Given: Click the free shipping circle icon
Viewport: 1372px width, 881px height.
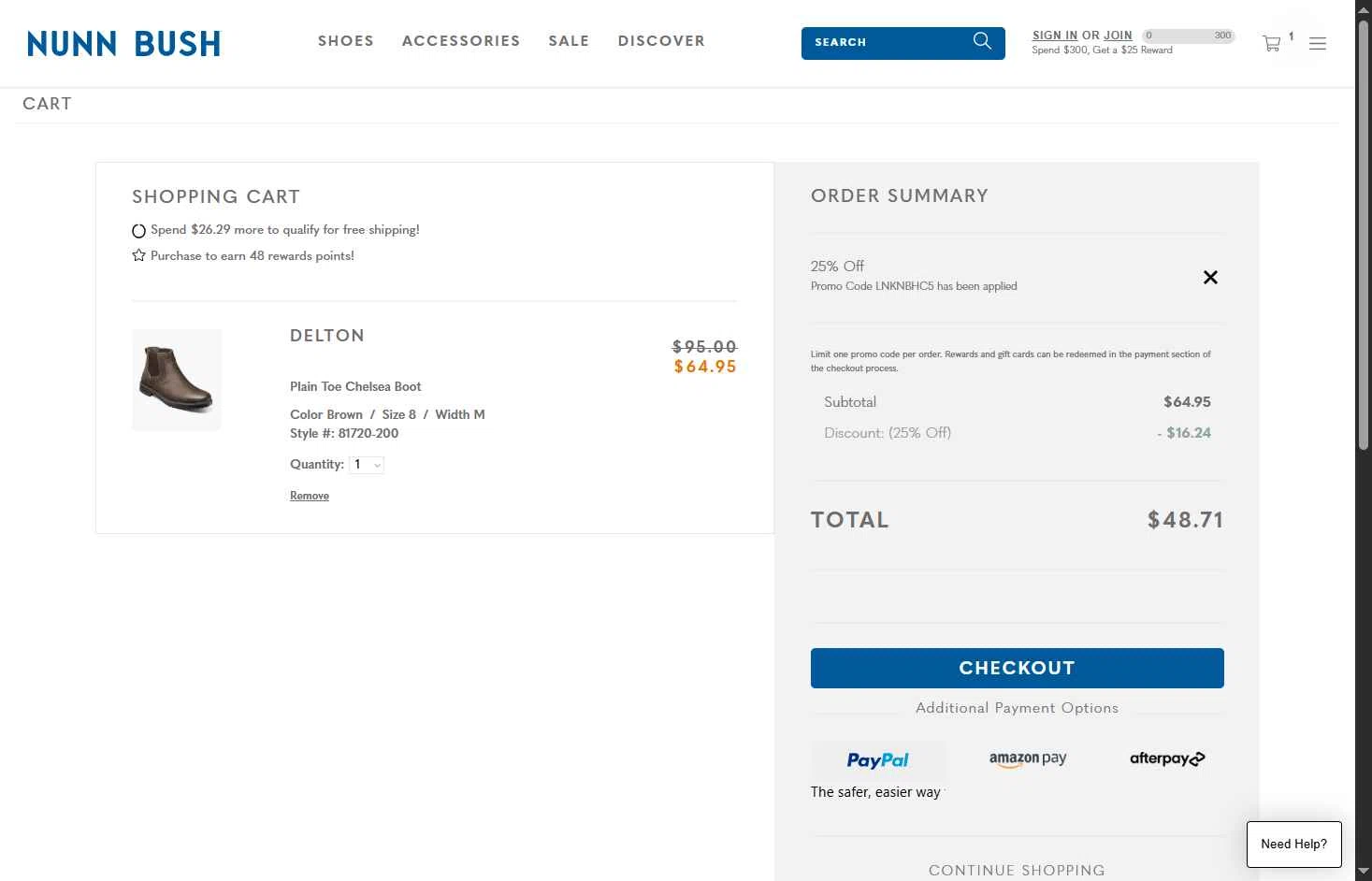Looking at the screenshot, I should (x=138, y=230).
